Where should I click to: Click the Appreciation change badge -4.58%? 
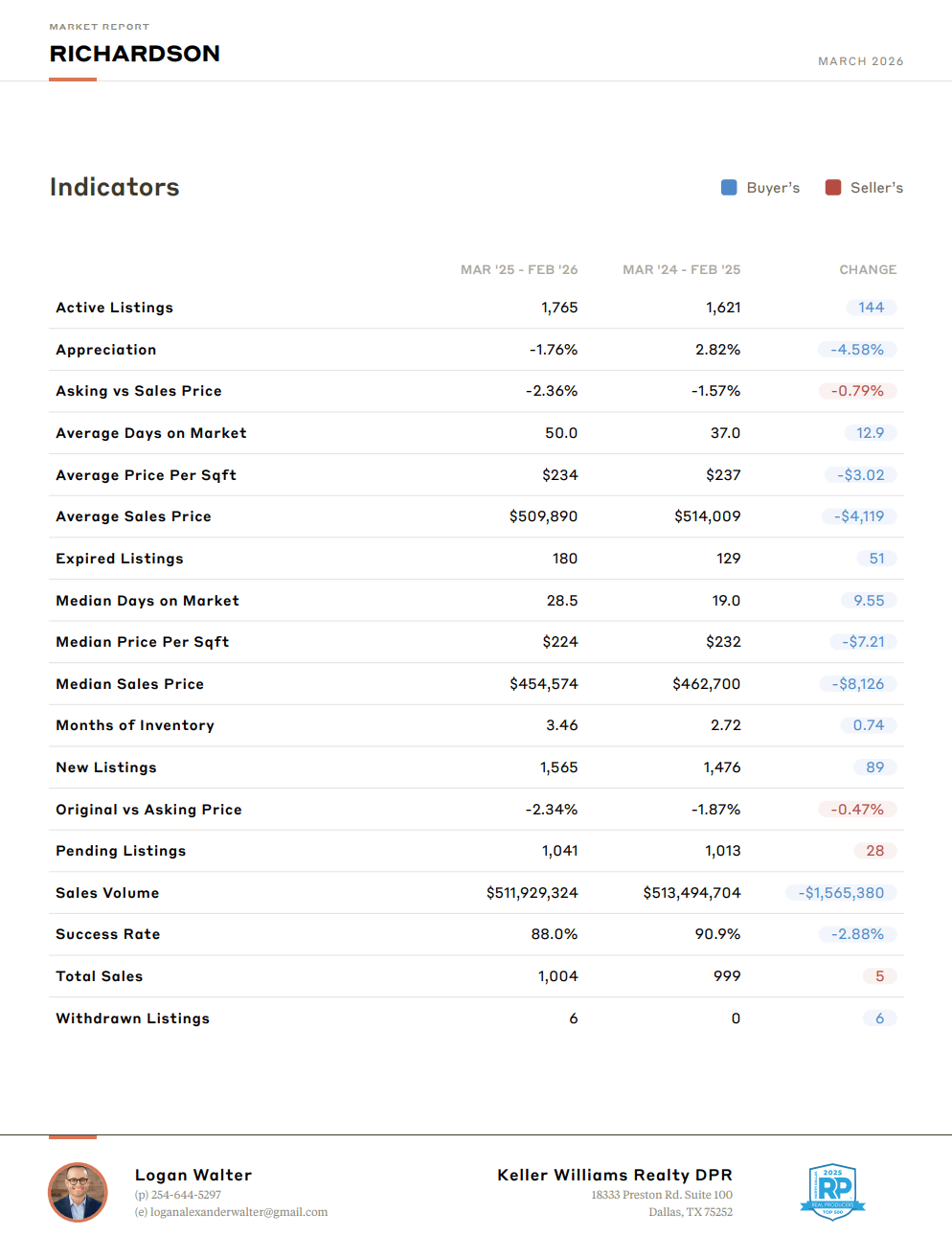tap(857, 350)
